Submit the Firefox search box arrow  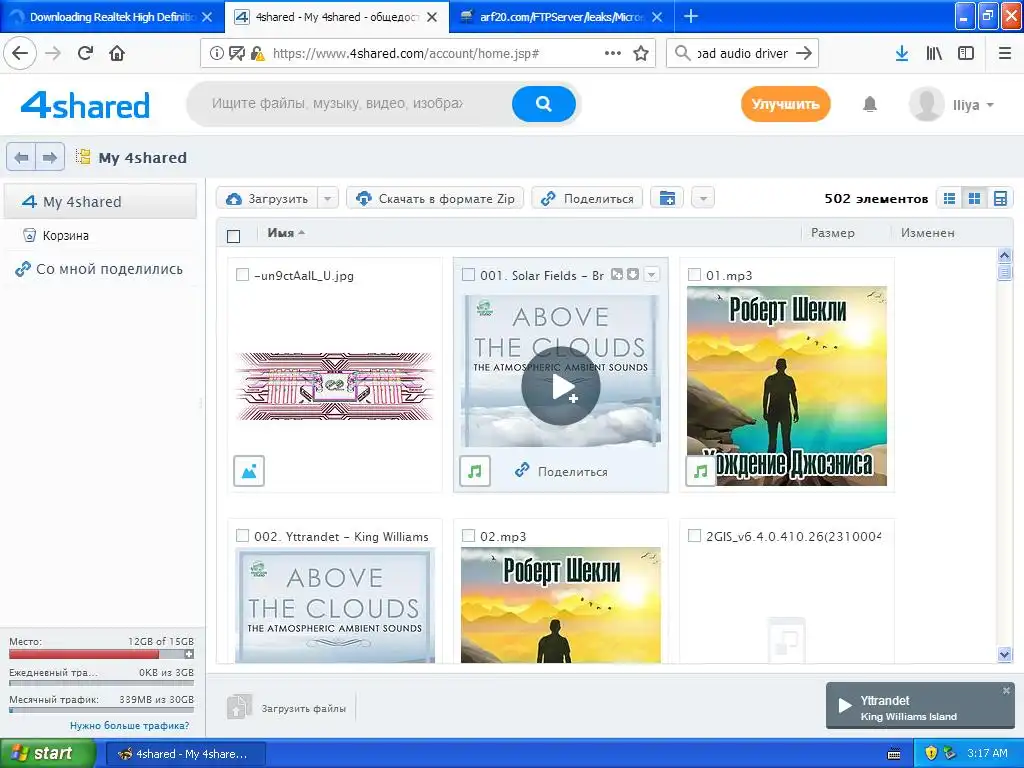tap(805, 54)
